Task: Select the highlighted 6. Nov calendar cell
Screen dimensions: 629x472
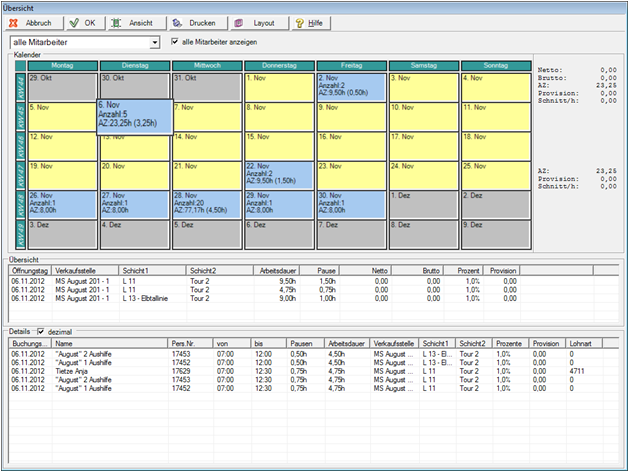Action: click(x=135, y=117)
